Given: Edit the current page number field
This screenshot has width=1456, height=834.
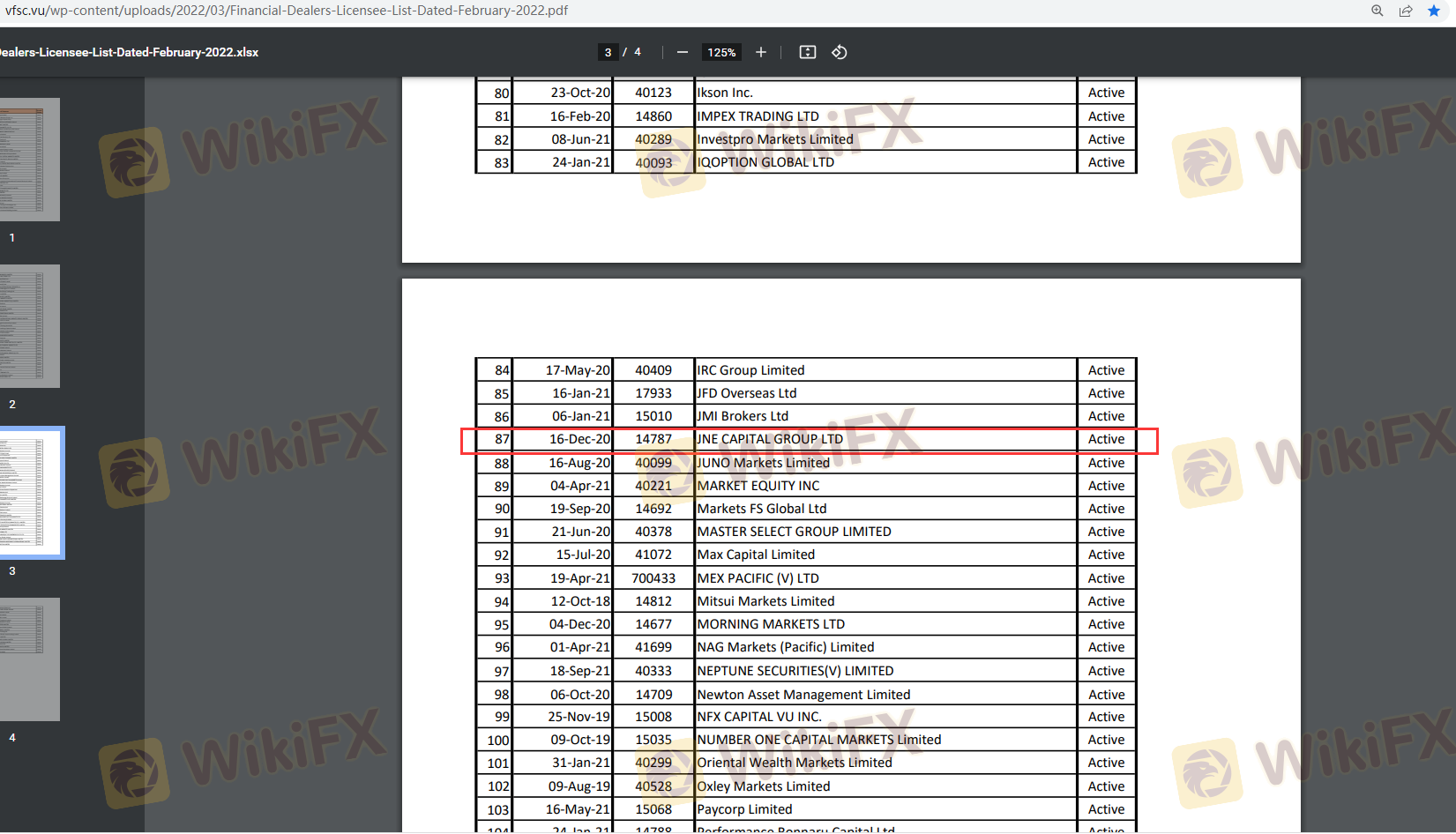Looking at the screenshot, I should click(608, 52).
